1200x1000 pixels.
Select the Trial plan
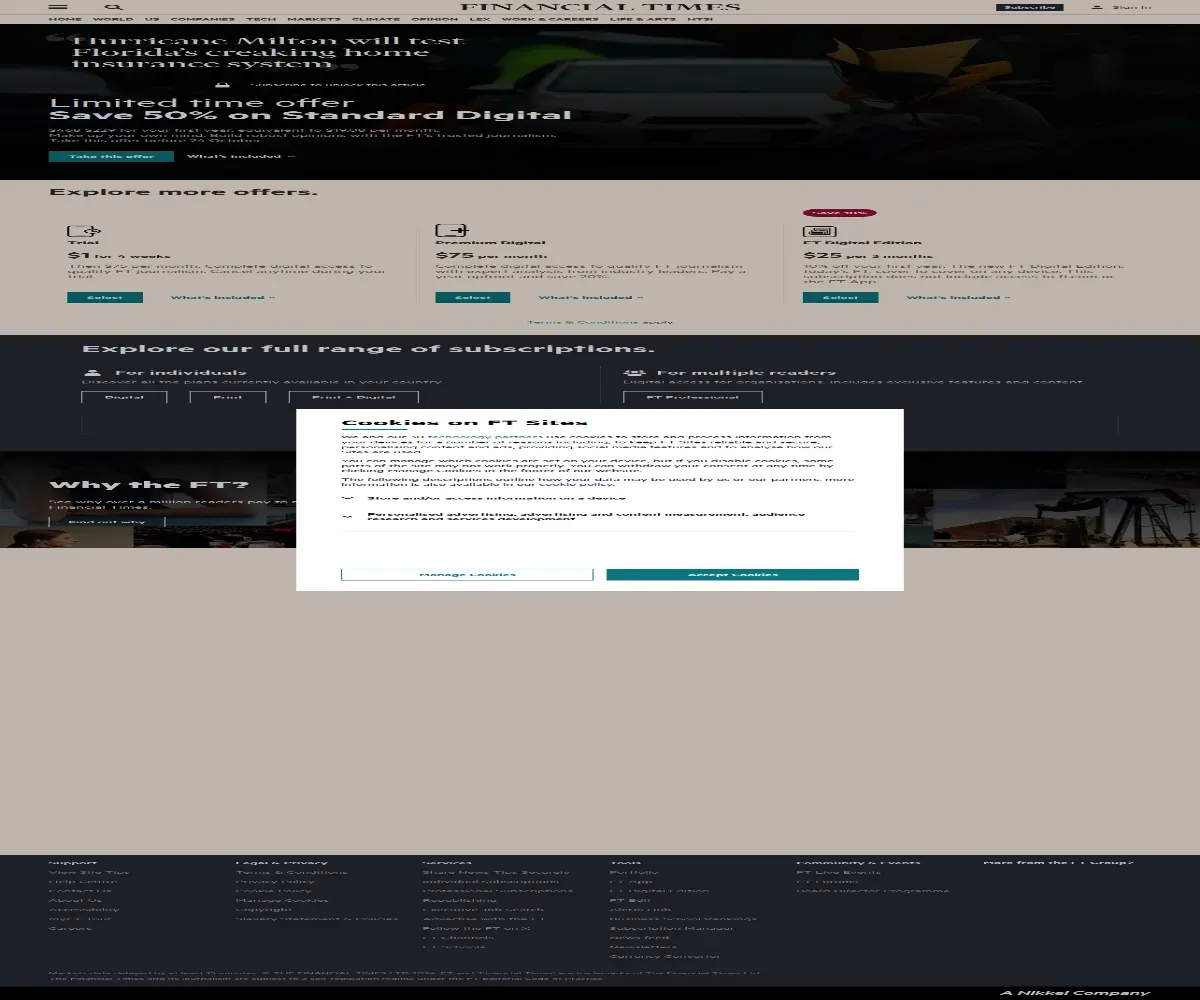click(105, 297)
